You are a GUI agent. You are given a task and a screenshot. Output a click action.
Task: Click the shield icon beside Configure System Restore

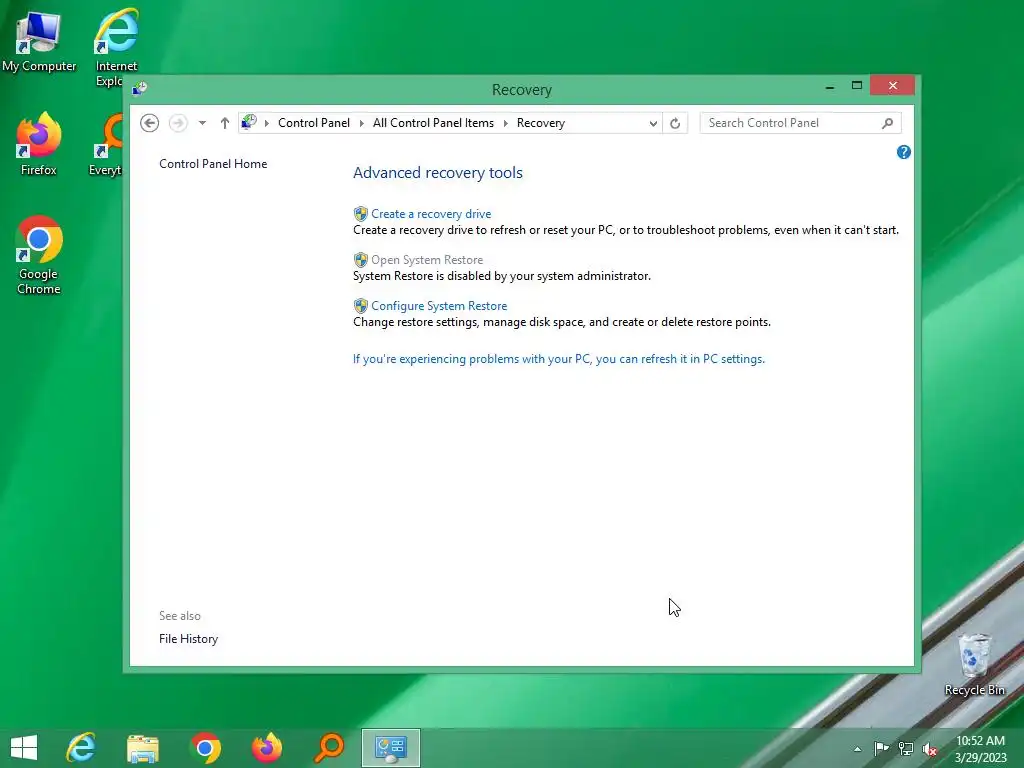pyautogui.click(x=360, y=306)
